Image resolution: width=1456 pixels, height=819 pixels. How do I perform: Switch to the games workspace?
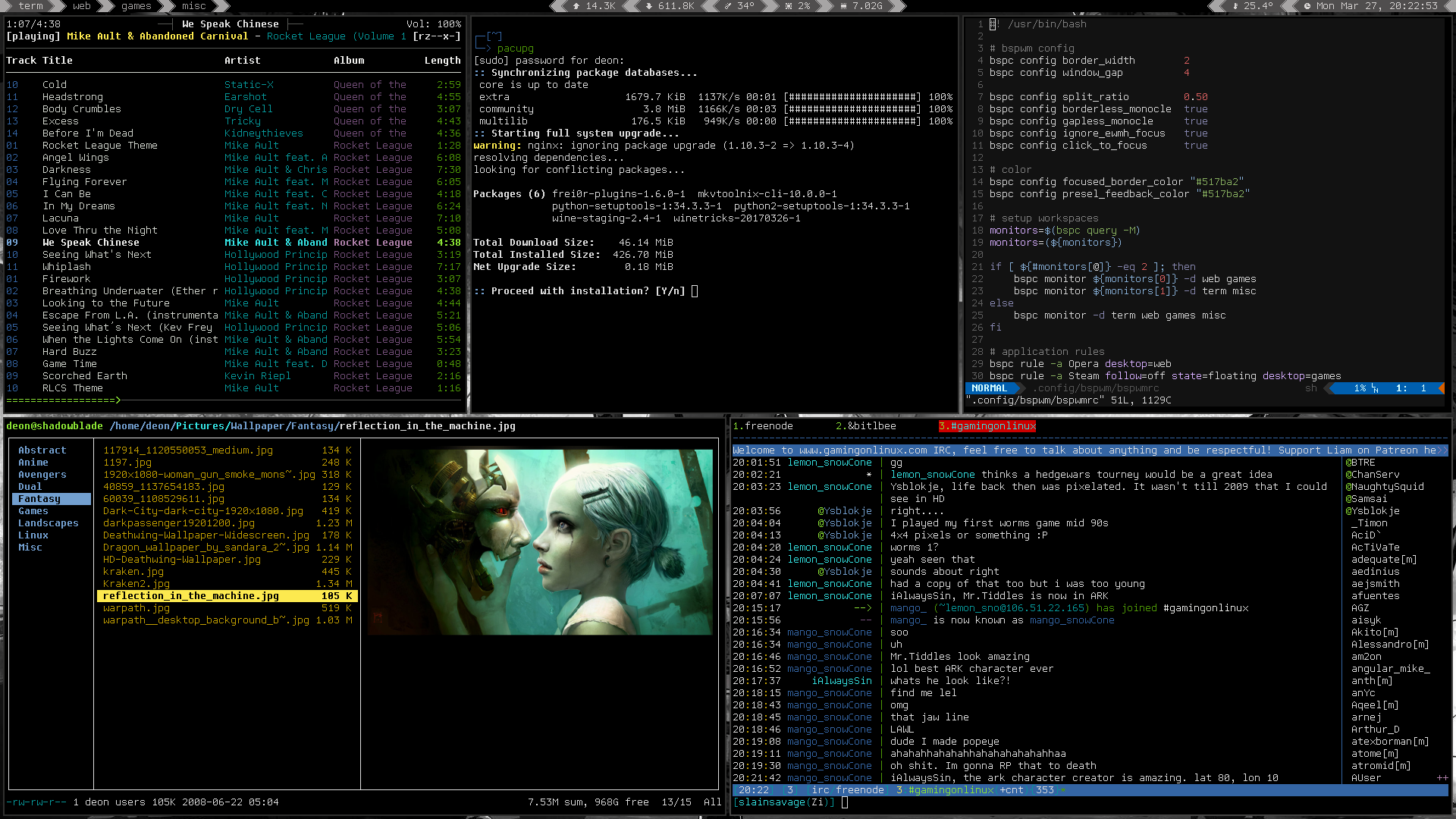click(x=136, y=6)
